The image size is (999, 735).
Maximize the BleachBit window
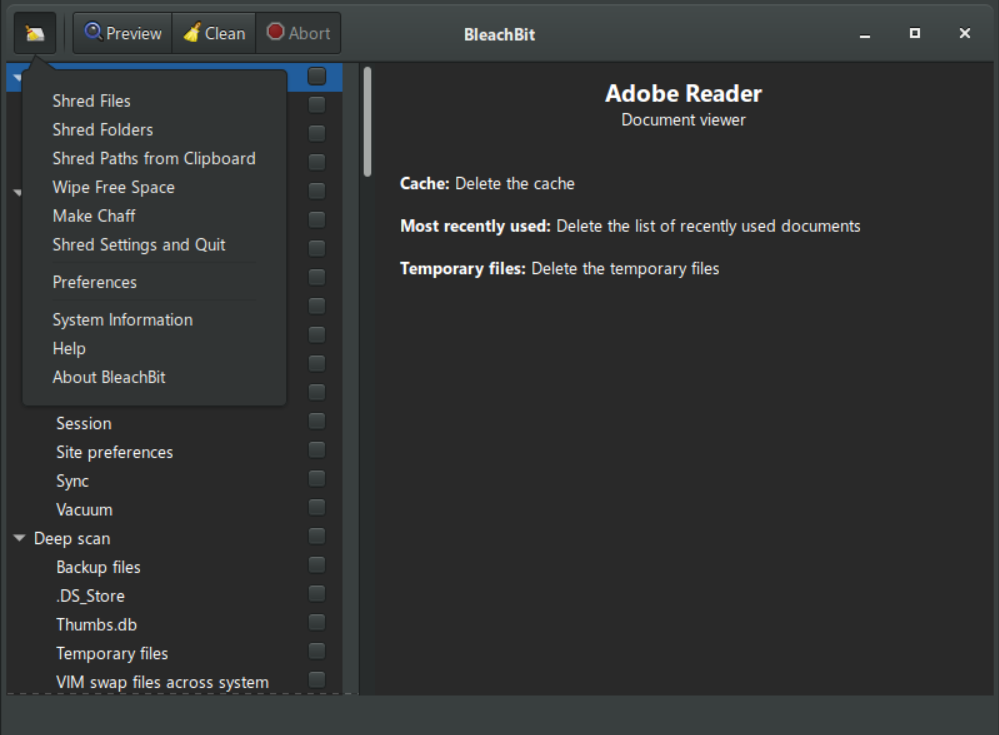[x=915, y=33]
